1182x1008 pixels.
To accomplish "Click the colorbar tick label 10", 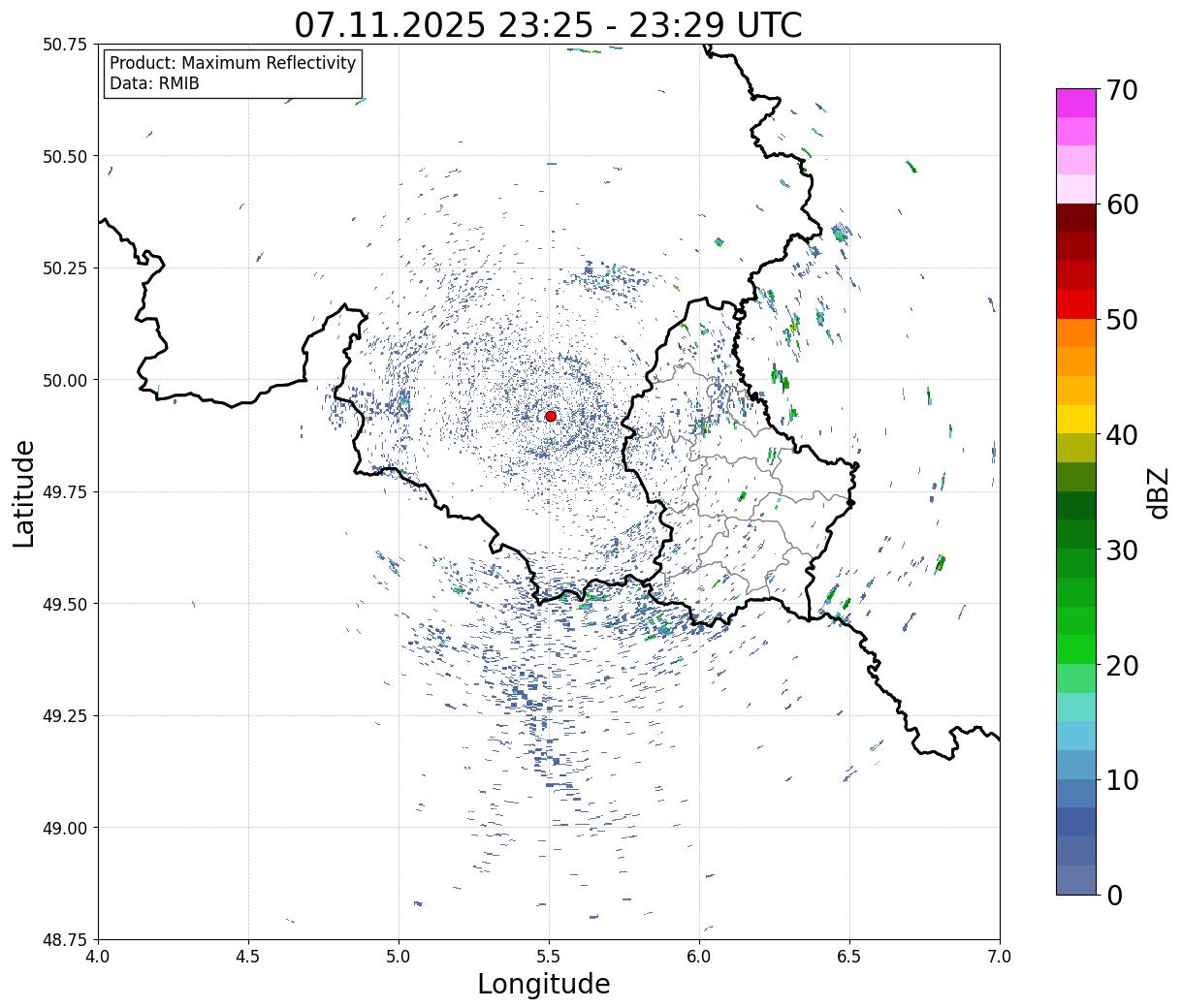I will tap(1121, 779).
